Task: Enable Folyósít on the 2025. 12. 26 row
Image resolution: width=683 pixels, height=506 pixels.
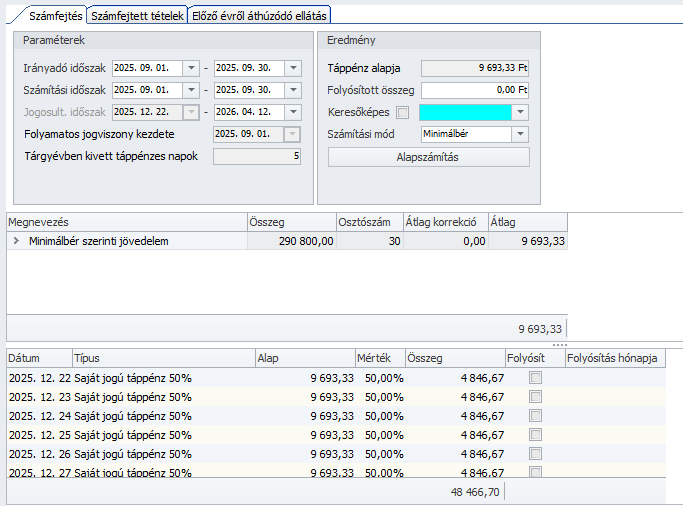Action: 536,454
